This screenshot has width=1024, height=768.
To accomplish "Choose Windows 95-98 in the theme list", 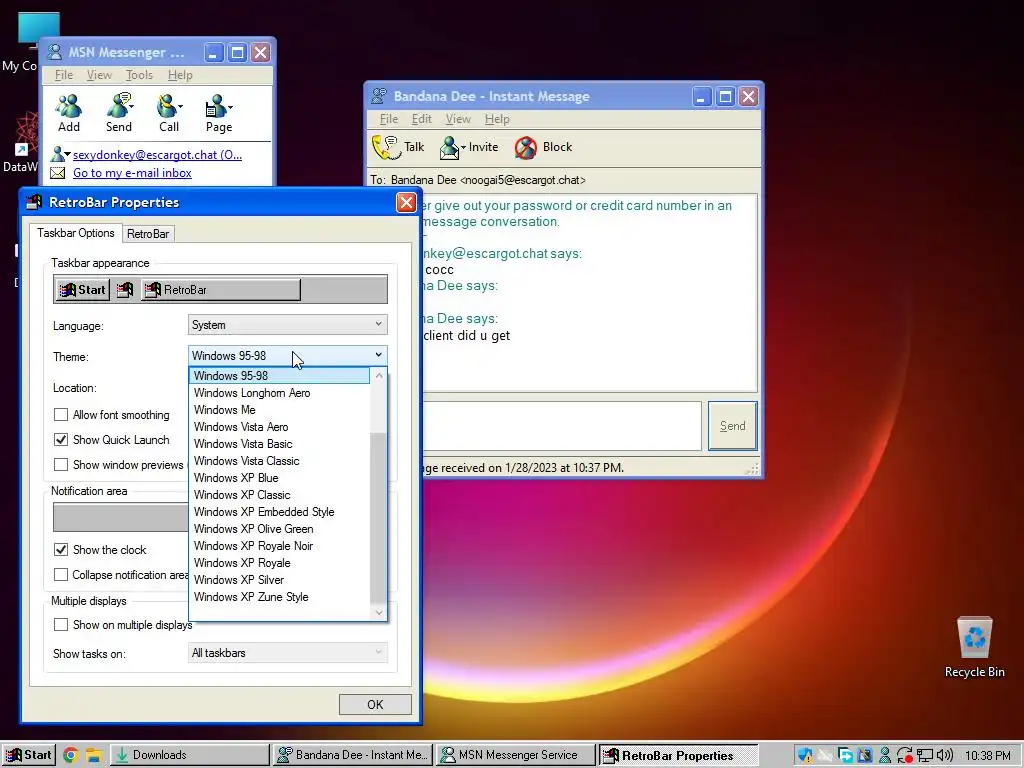I will 280,376.
